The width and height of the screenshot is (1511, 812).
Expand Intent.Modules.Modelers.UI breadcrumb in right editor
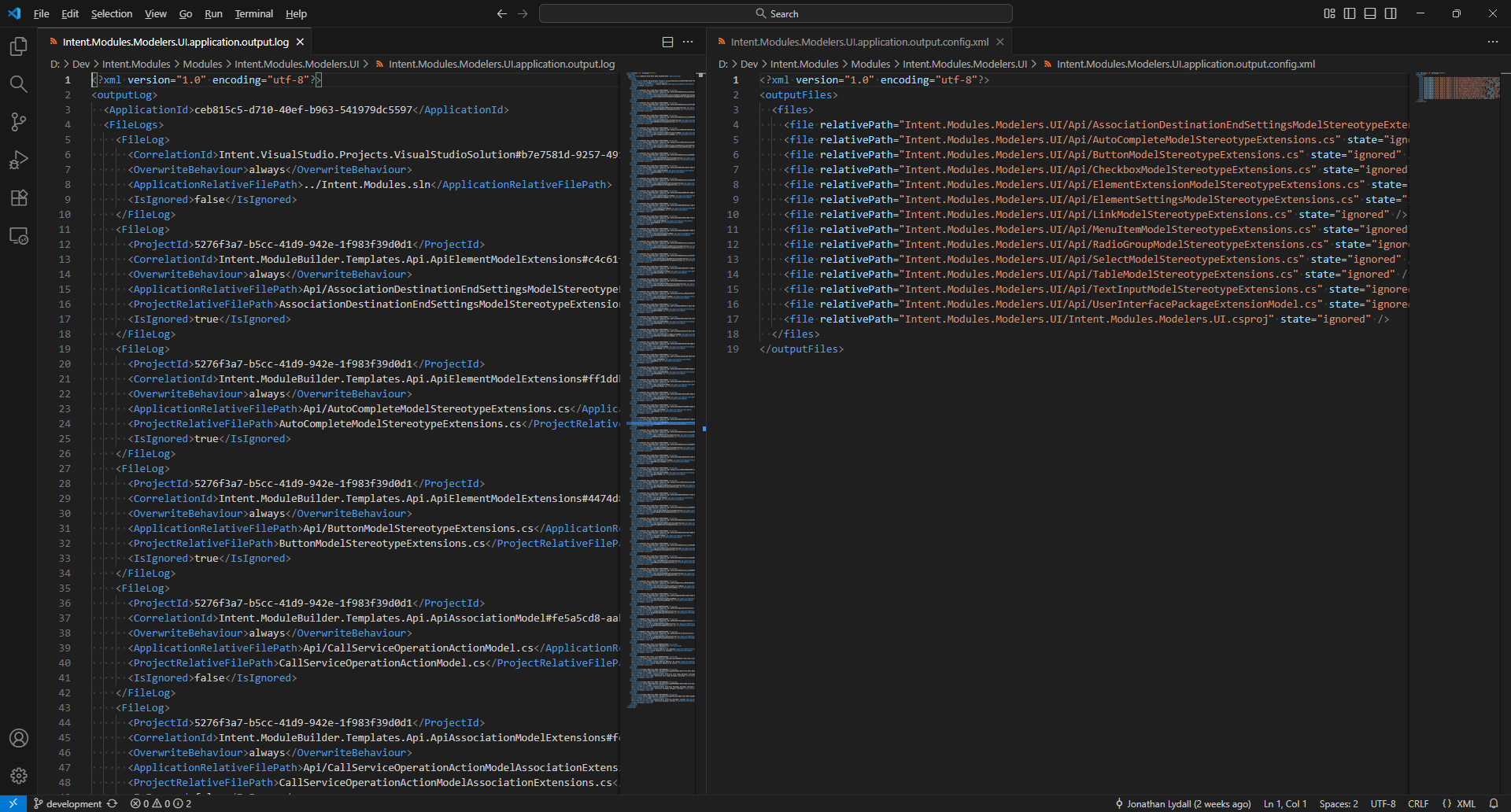[x=965, y=64]
